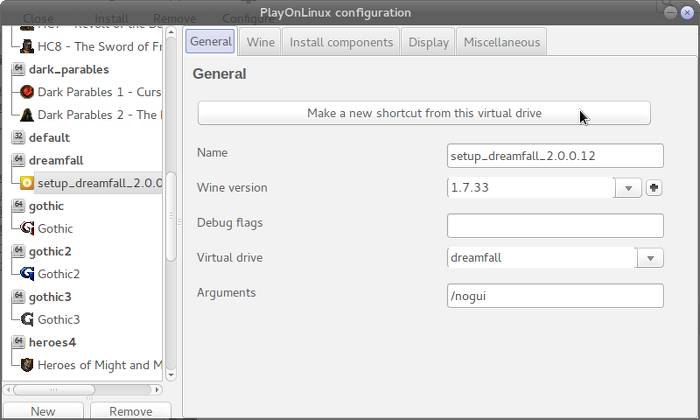Open the Install components tab
The image size is (700, 420).
(341, 42)
